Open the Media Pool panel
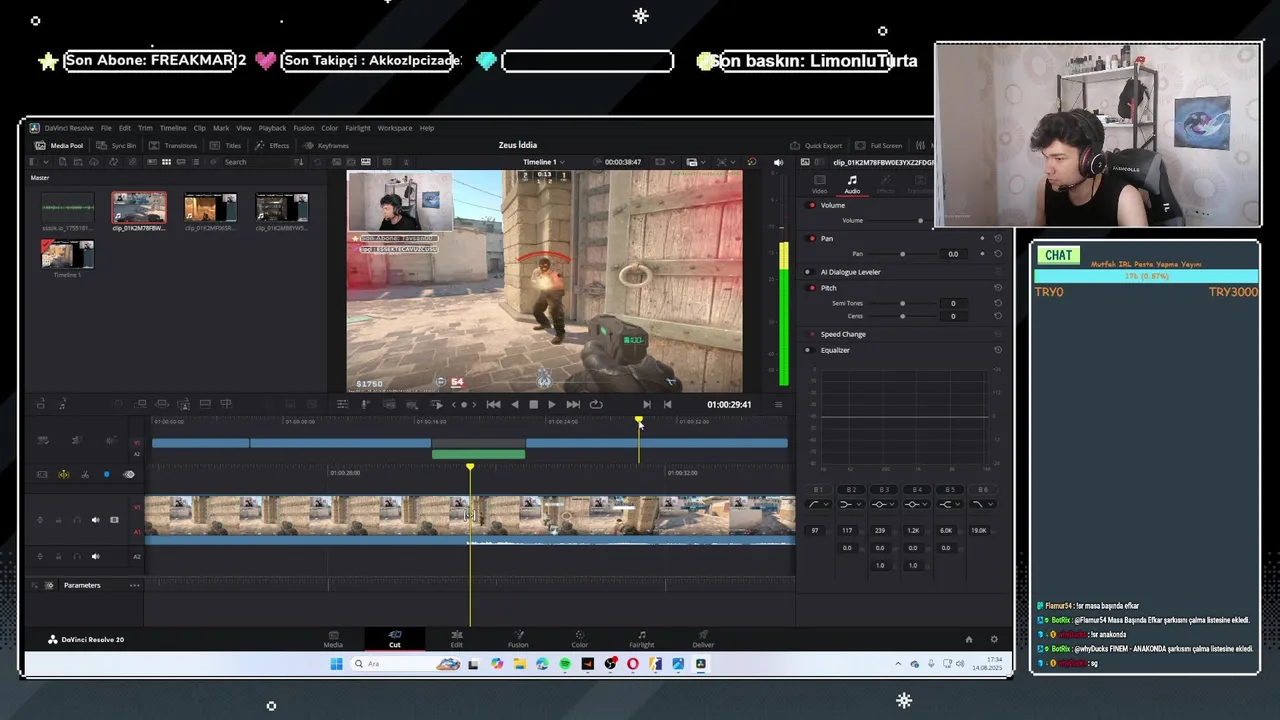Viewport: 1280px width, 720px height. (x=59, y=145)
